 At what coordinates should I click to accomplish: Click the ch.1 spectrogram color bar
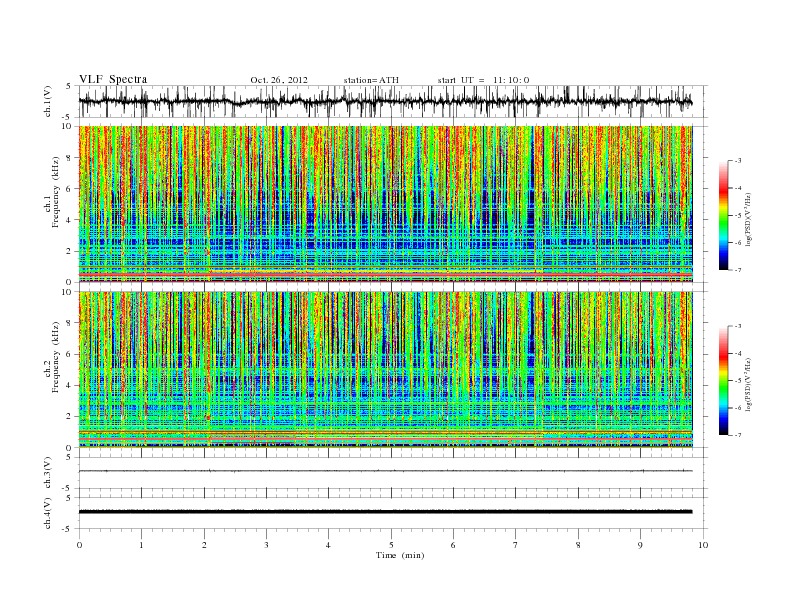(x=723, y=215)
